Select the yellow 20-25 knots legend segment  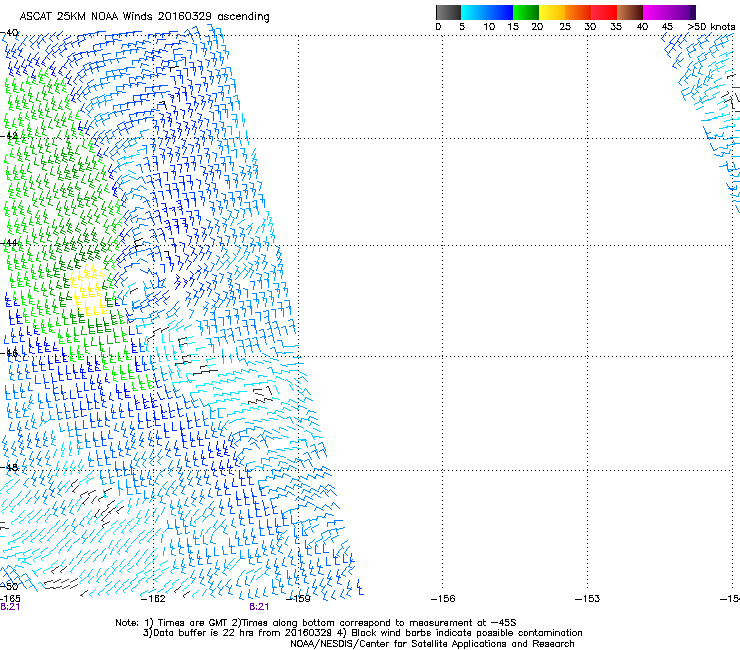click(552, 12)
